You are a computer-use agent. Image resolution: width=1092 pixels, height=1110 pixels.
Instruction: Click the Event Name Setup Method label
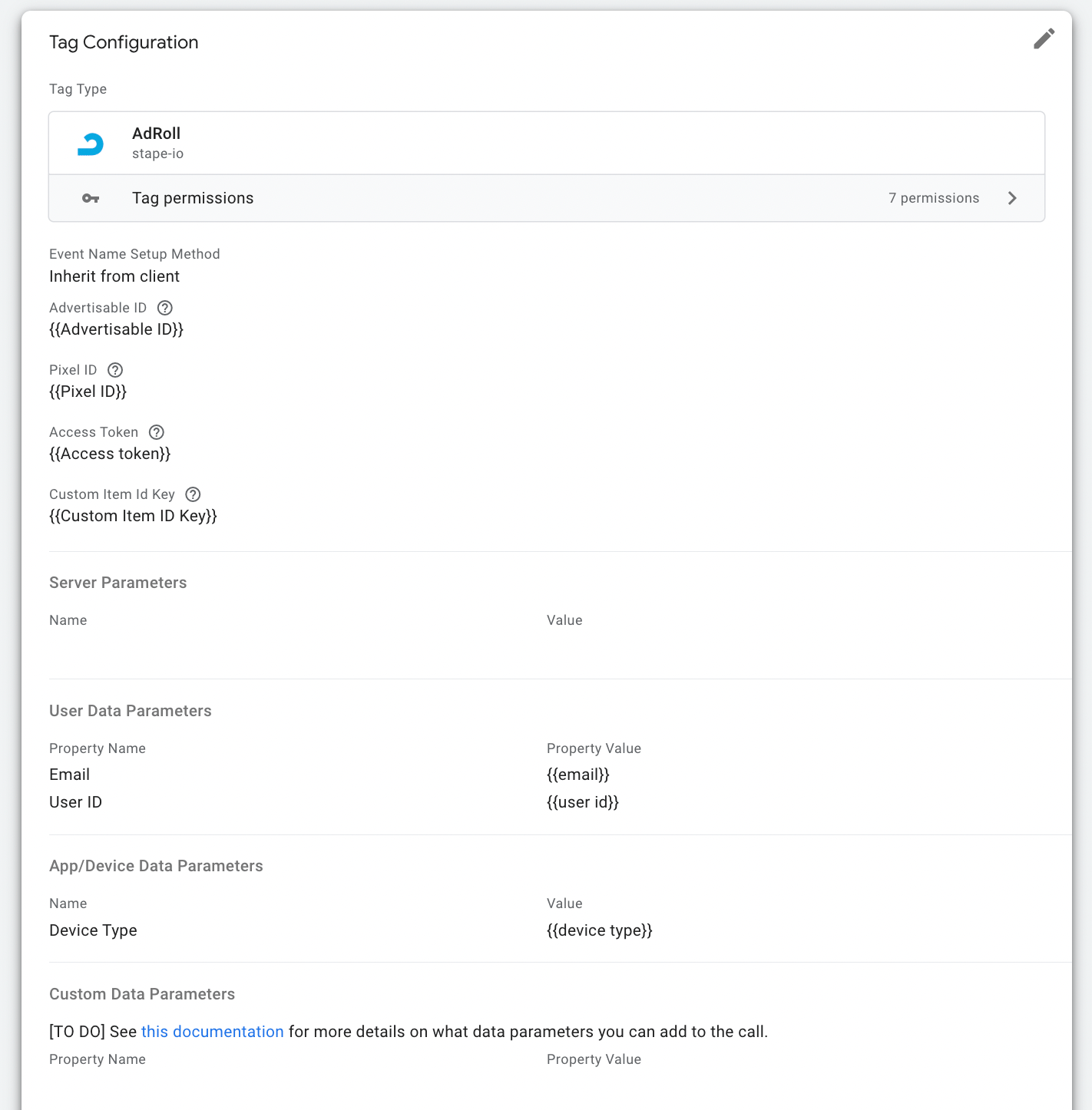coord(134,254)
